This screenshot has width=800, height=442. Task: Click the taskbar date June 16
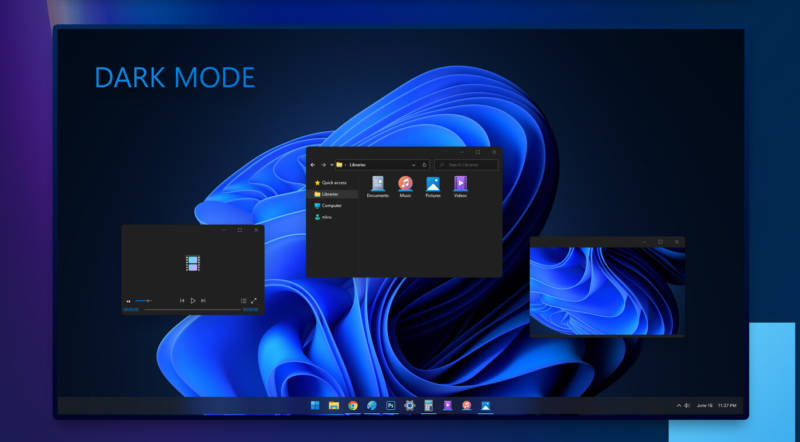coord(705,405)
